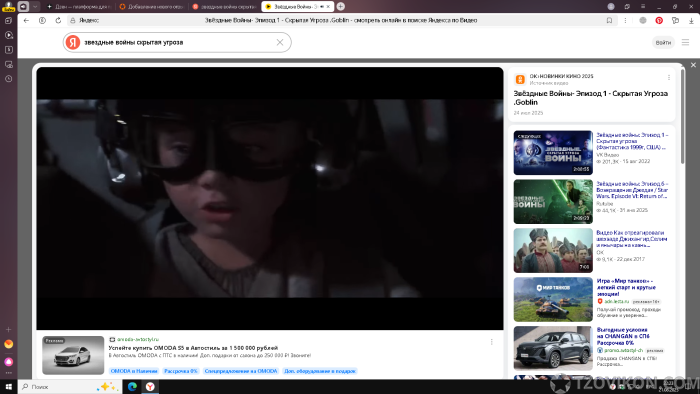This screenshot has width=700, height=394.
Task: Click the right-side page scrollbar
Action: point(683,117)
